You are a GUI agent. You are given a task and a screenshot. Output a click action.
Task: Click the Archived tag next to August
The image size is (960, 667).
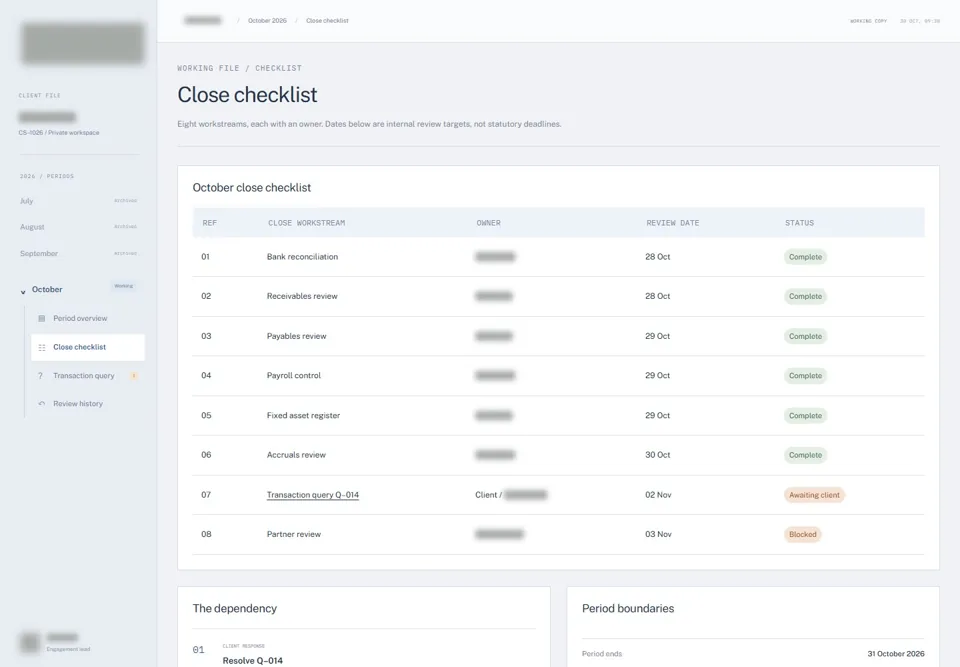(126, 227)
